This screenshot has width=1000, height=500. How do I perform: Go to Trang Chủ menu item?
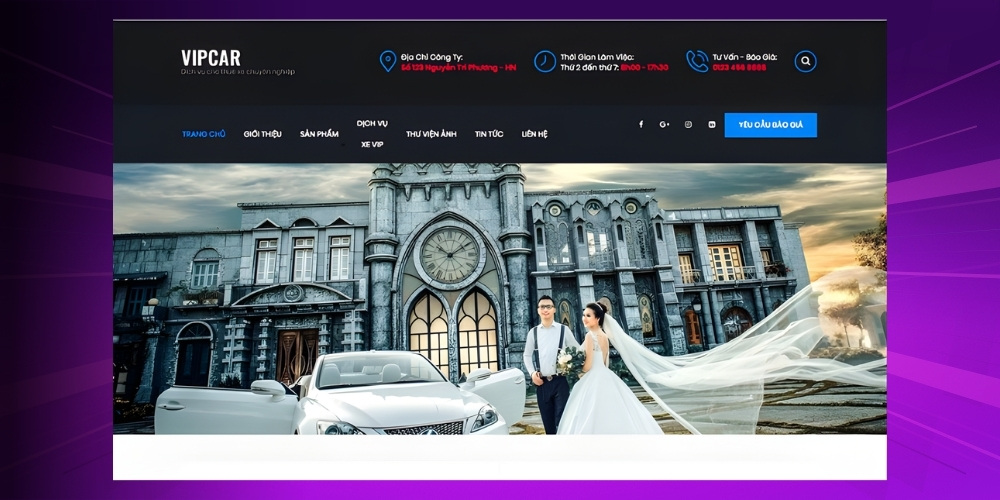[x=204, y=134]
